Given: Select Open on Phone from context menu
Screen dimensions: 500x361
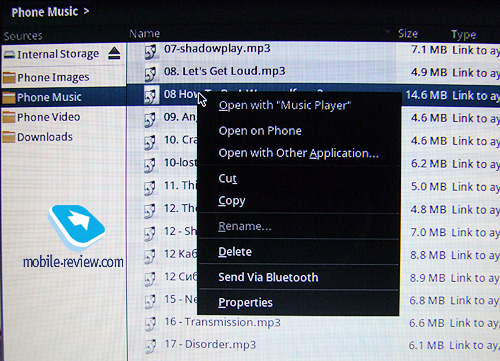Looking at the screenshot, I should (260, 131).
